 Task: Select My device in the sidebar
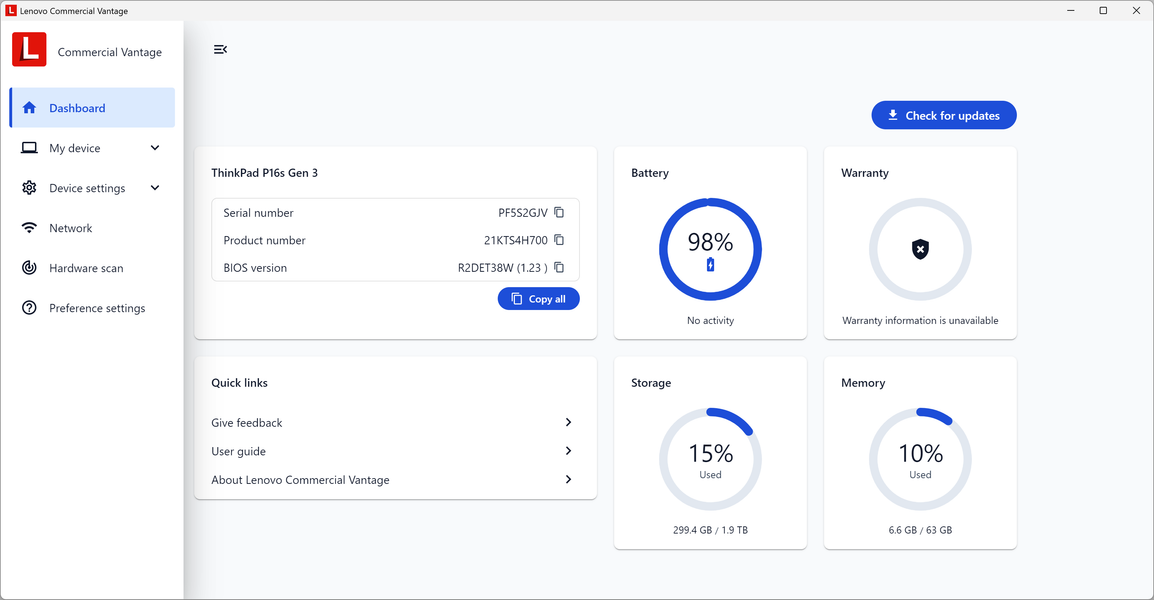tap(93, 148)
